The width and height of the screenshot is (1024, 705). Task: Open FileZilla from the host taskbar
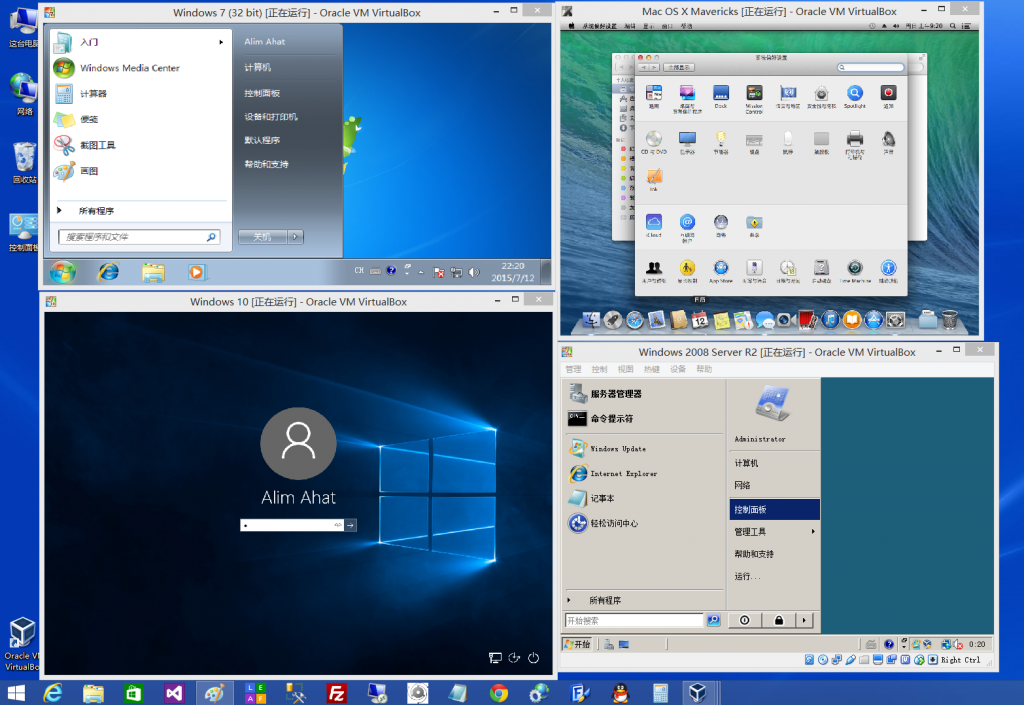coord(336,693)
